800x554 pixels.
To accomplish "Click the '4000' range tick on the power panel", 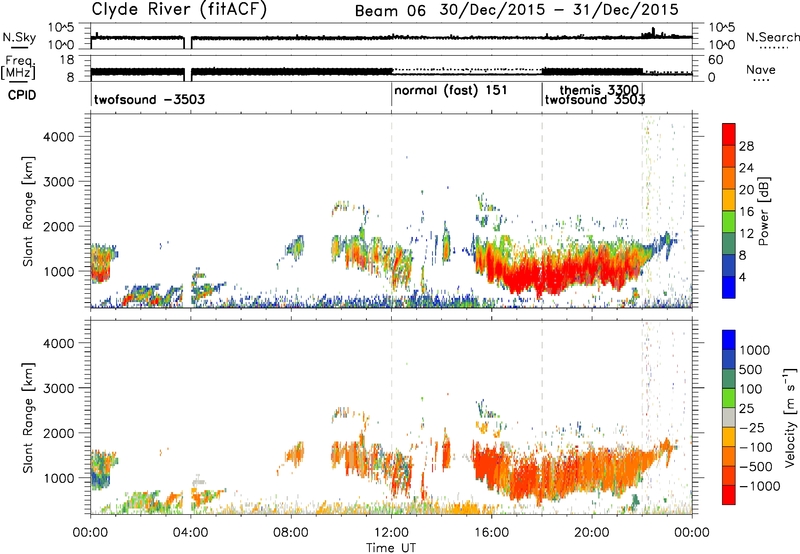I will pos(58,136).
